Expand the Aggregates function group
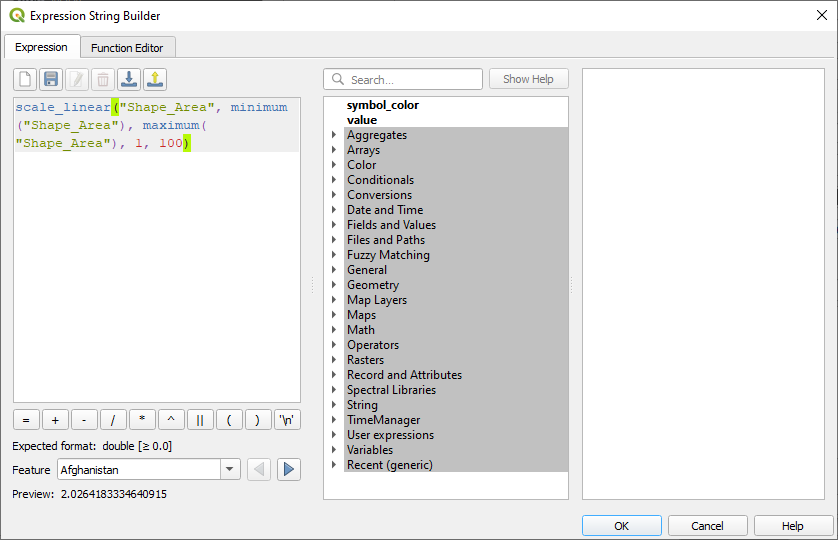Viewport: 838px width, 540px height. click(x=334, y=135)
